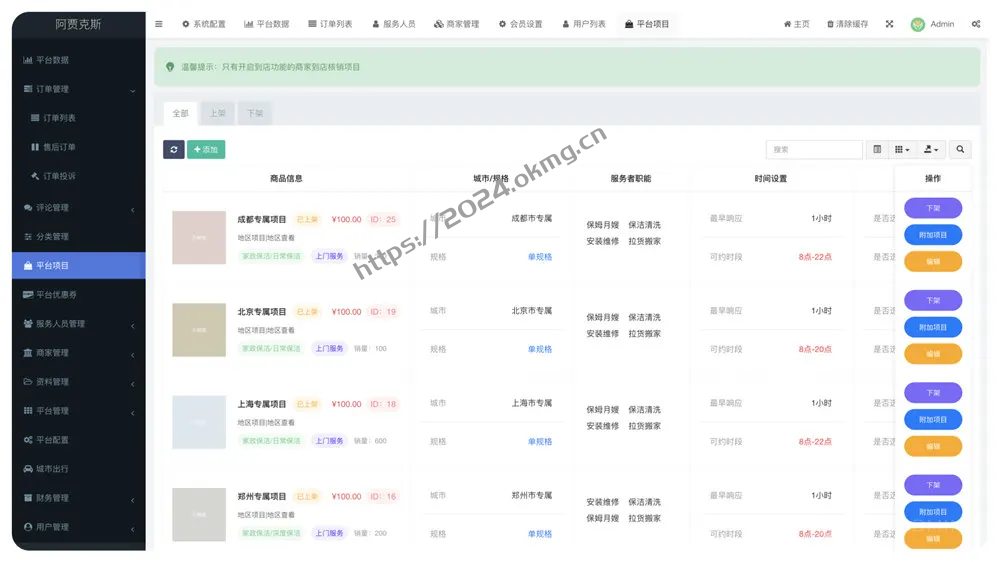The width and height of the screenshot is (1000, 562).
Task: Click orange edit button for 成都专属项目
Action: point(933,262)
